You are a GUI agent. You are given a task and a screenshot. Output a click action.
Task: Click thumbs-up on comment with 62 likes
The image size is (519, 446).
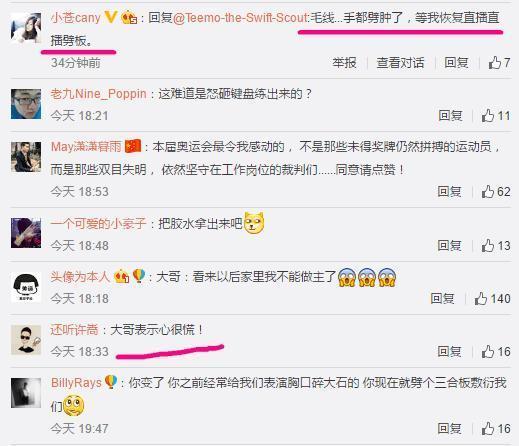point(496,192)
